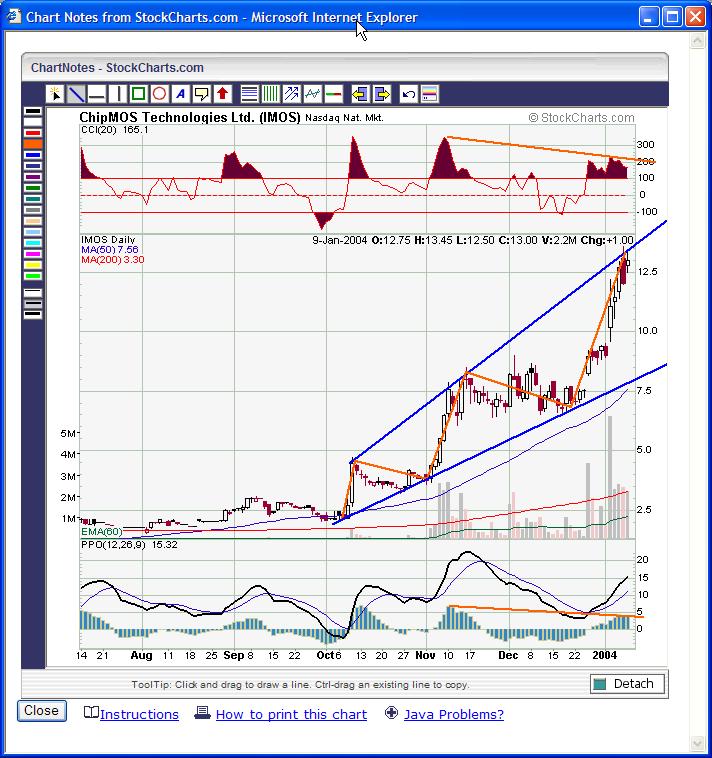The height and width of the screenshot is (758, 712).
Task: Pick the magenta color swatch
Action: click(x=33, y=254)
